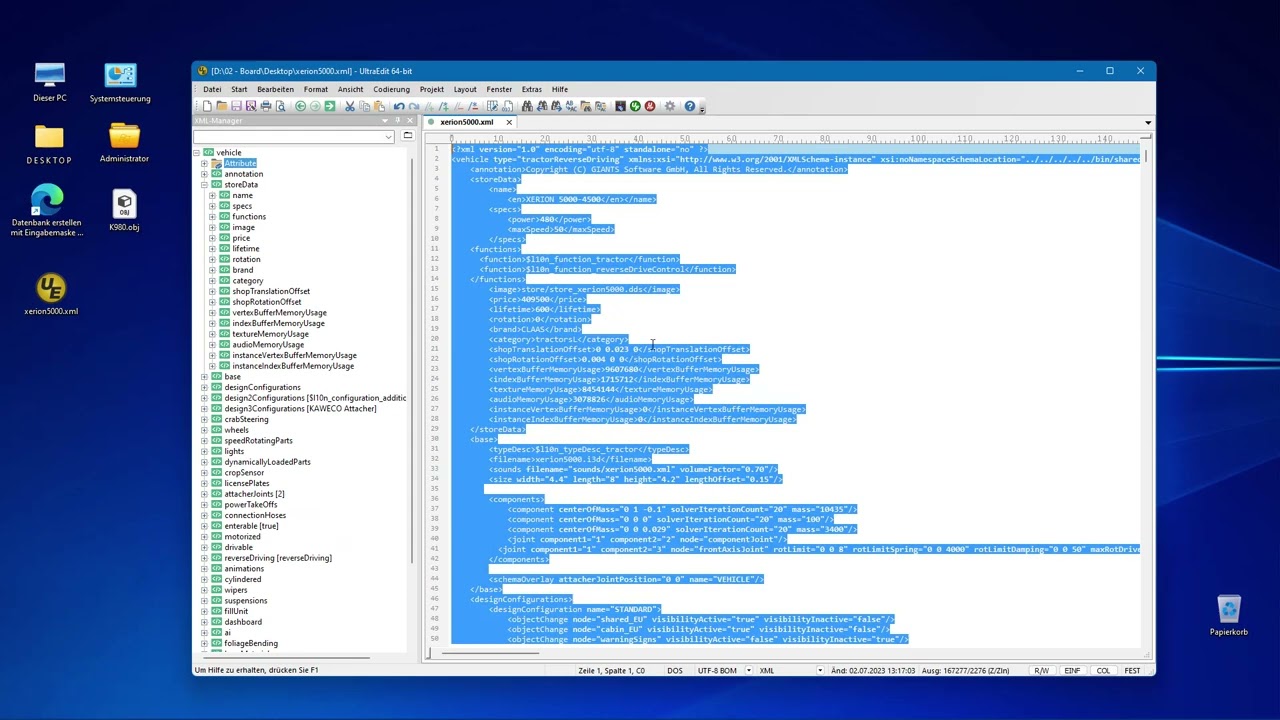The width and height of the screenshot is (1280, 720).
Task: Open the Datei menu
Action: click(x=212, y=89)
